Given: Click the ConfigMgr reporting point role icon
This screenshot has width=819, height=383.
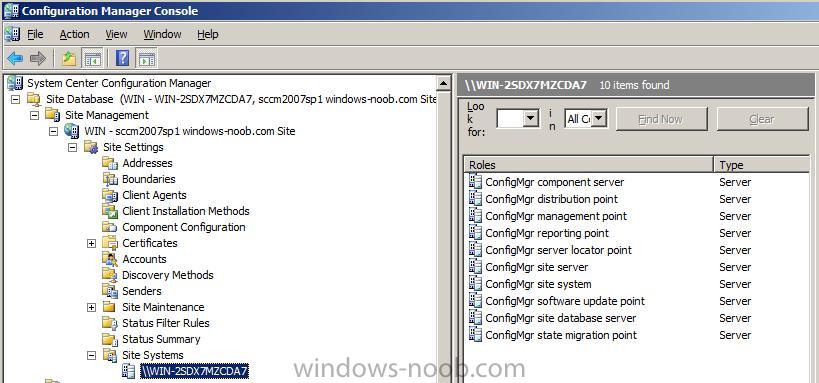Looking at the screenshot, I should click(475, 233).
